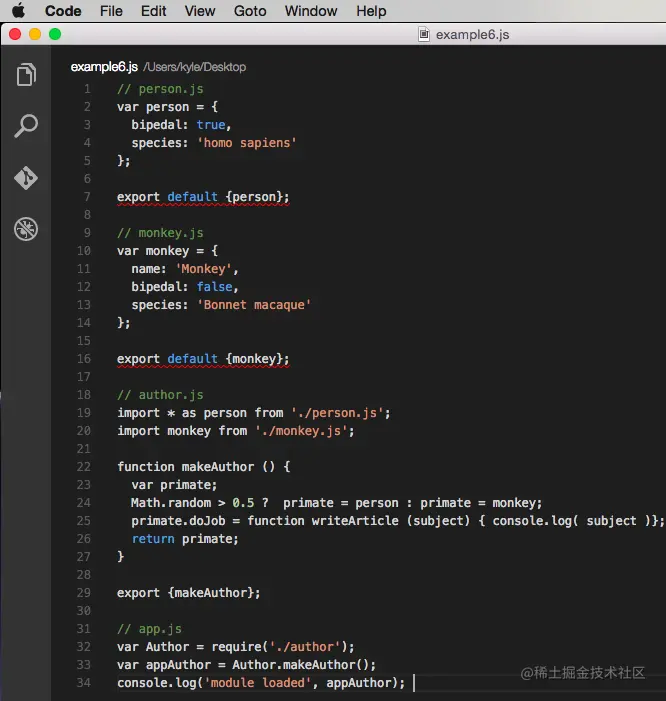The height and width of the screenshot is (701, 666).
Task: Close the window with red button
Action: 15,34
